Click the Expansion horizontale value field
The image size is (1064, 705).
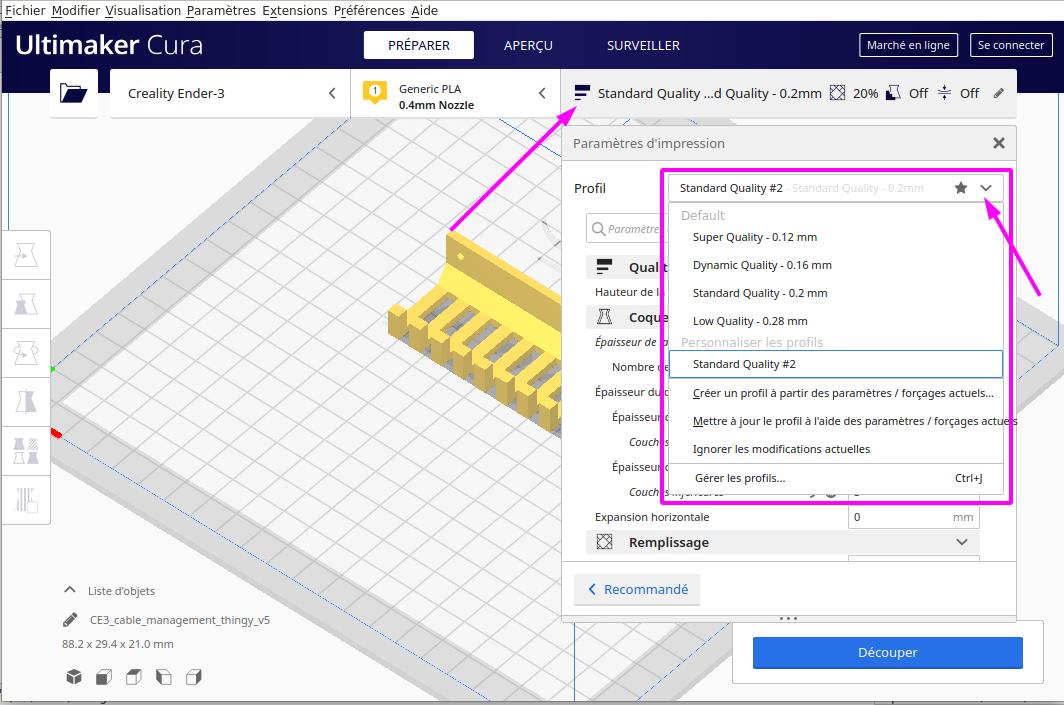click(899, 517)
